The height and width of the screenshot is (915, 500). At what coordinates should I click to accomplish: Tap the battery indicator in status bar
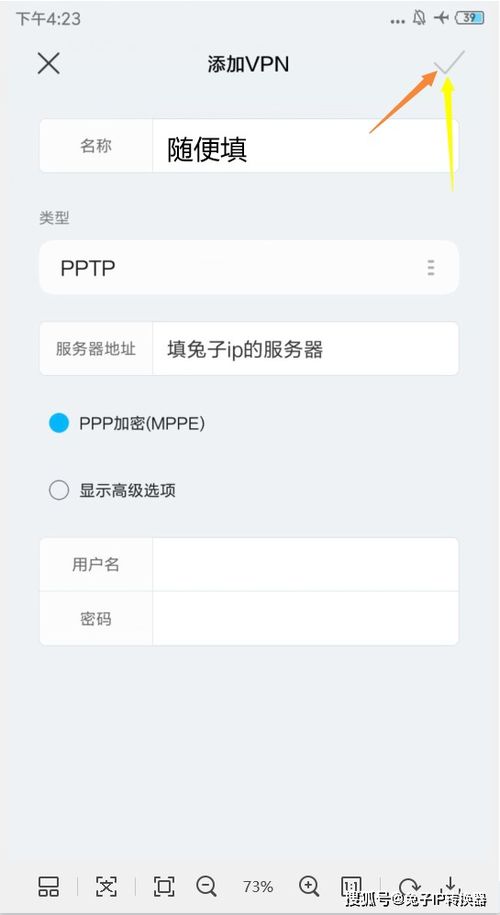point(470,18)
